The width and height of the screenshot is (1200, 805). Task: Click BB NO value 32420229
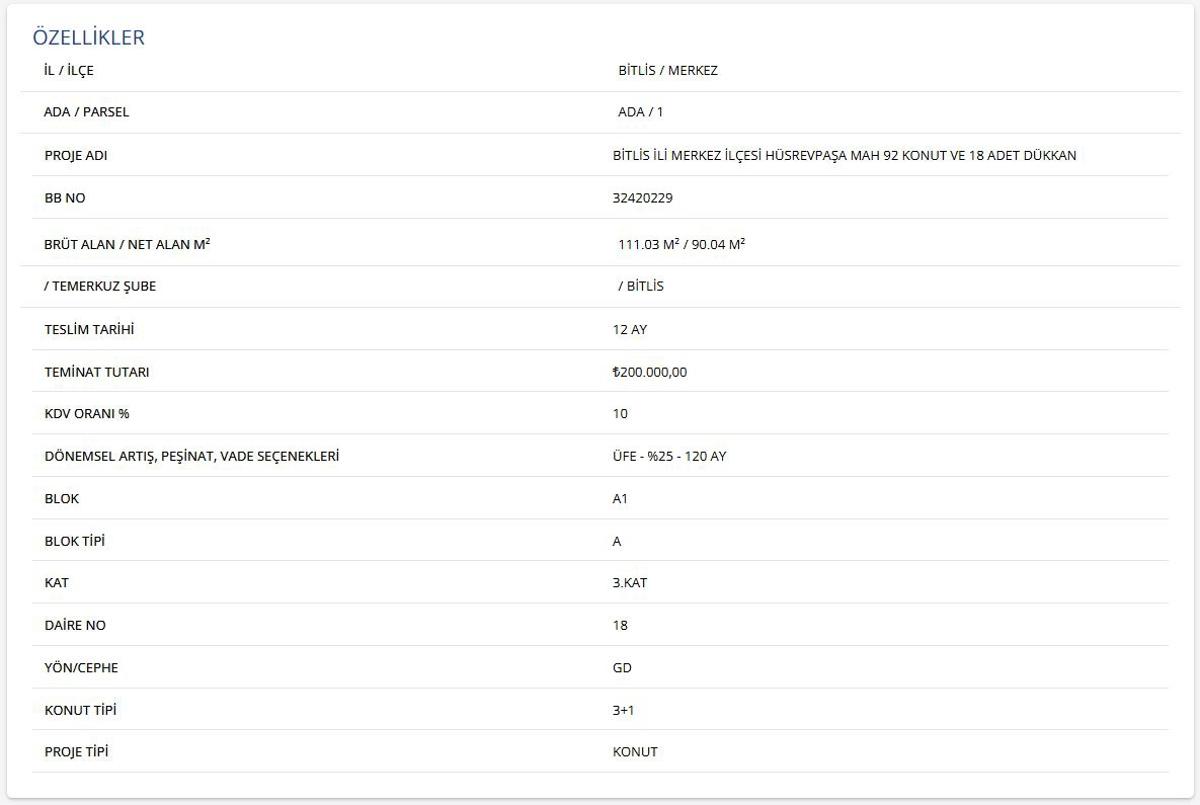coord(642,198)
